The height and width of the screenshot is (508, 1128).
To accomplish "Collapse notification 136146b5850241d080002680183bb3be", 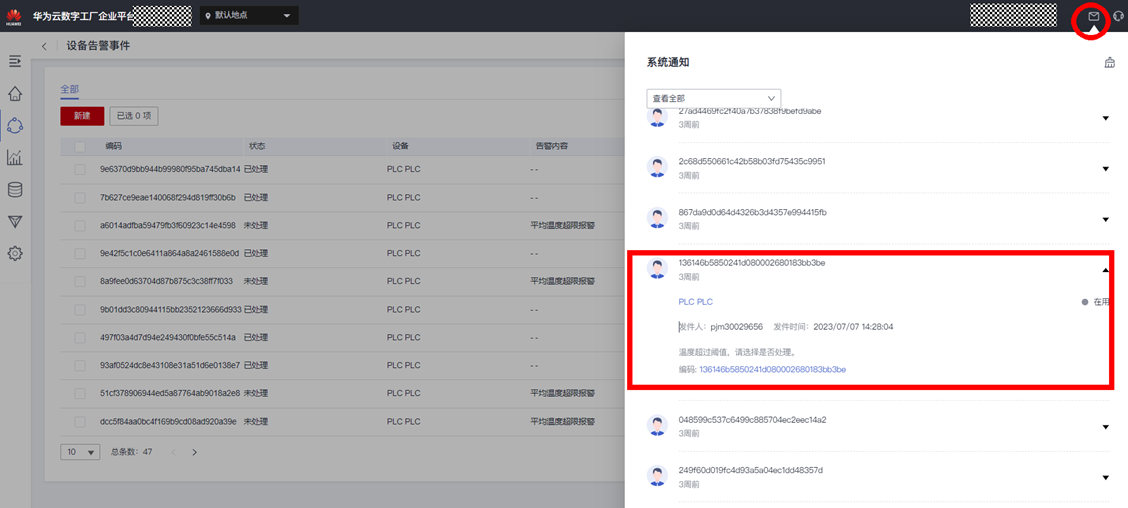I will coord(1106,271).
